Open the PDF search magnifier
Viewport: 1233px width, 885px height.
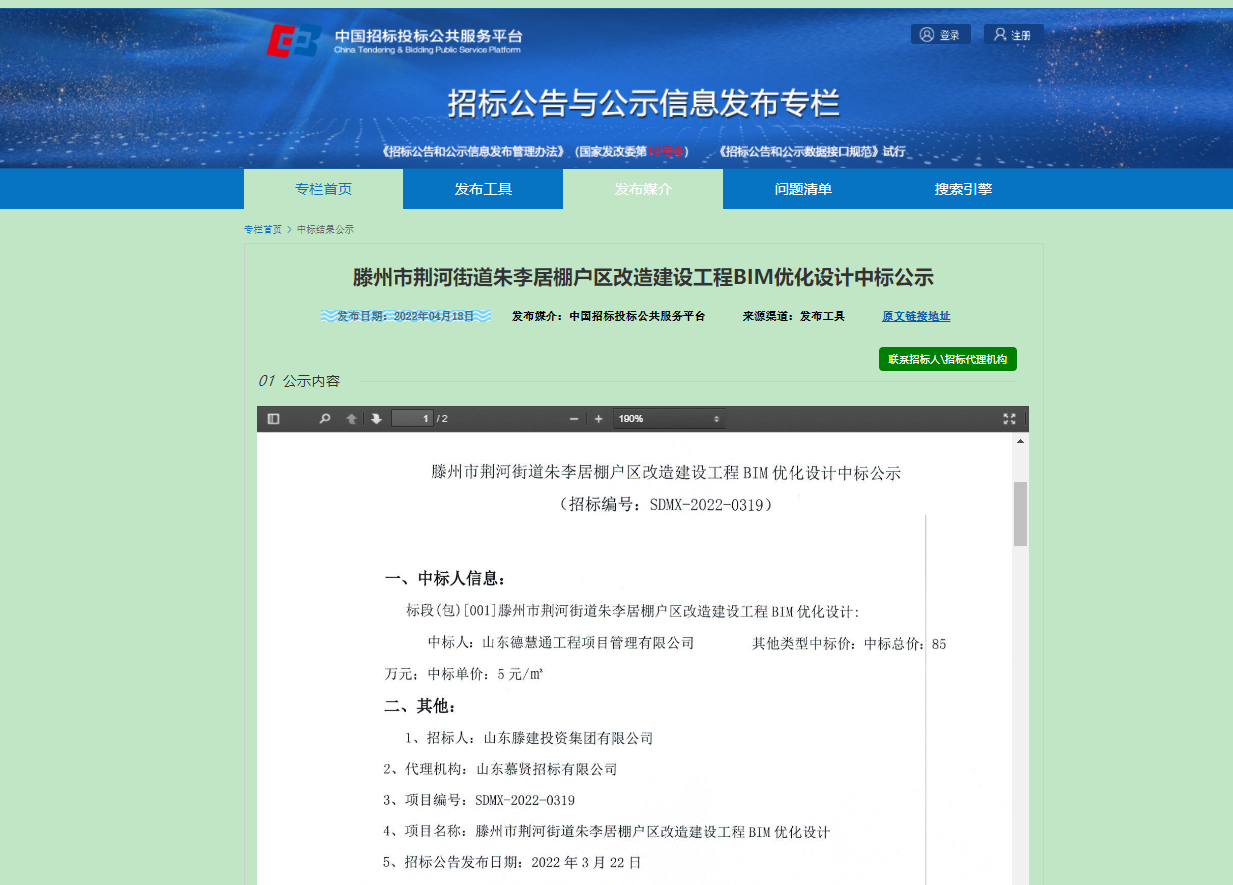[324, 418]
